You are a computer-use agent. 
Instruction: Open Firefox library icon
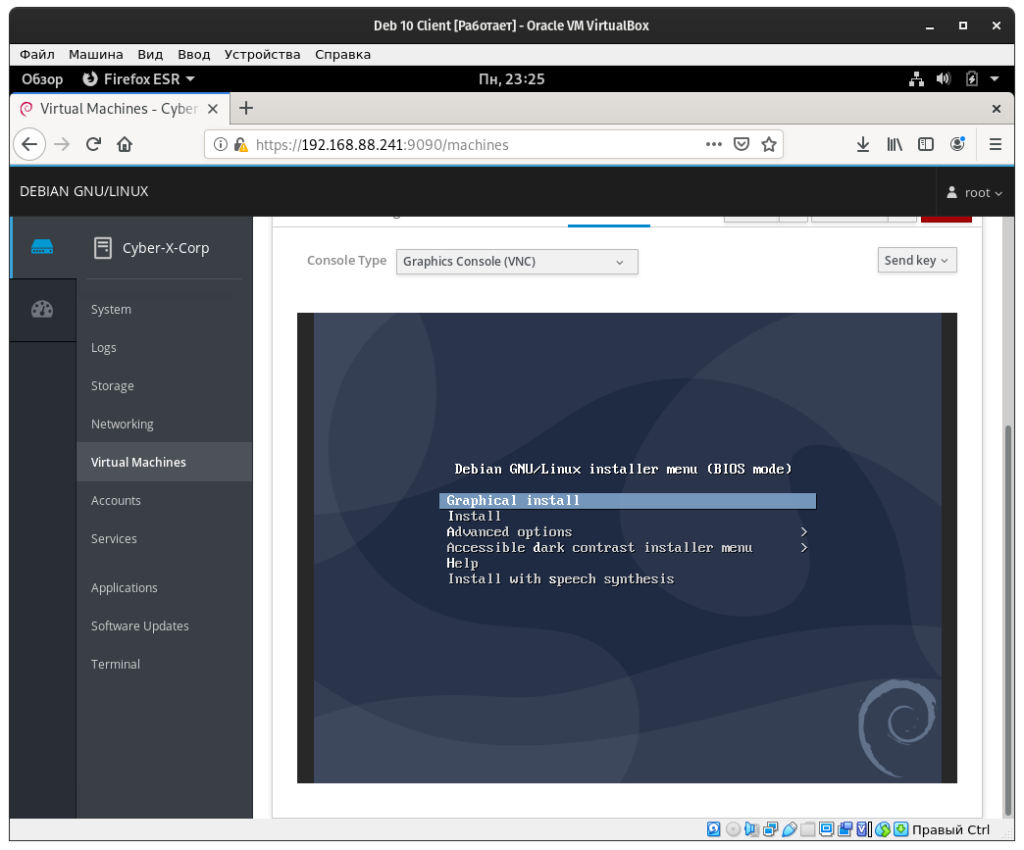[894, 144]
